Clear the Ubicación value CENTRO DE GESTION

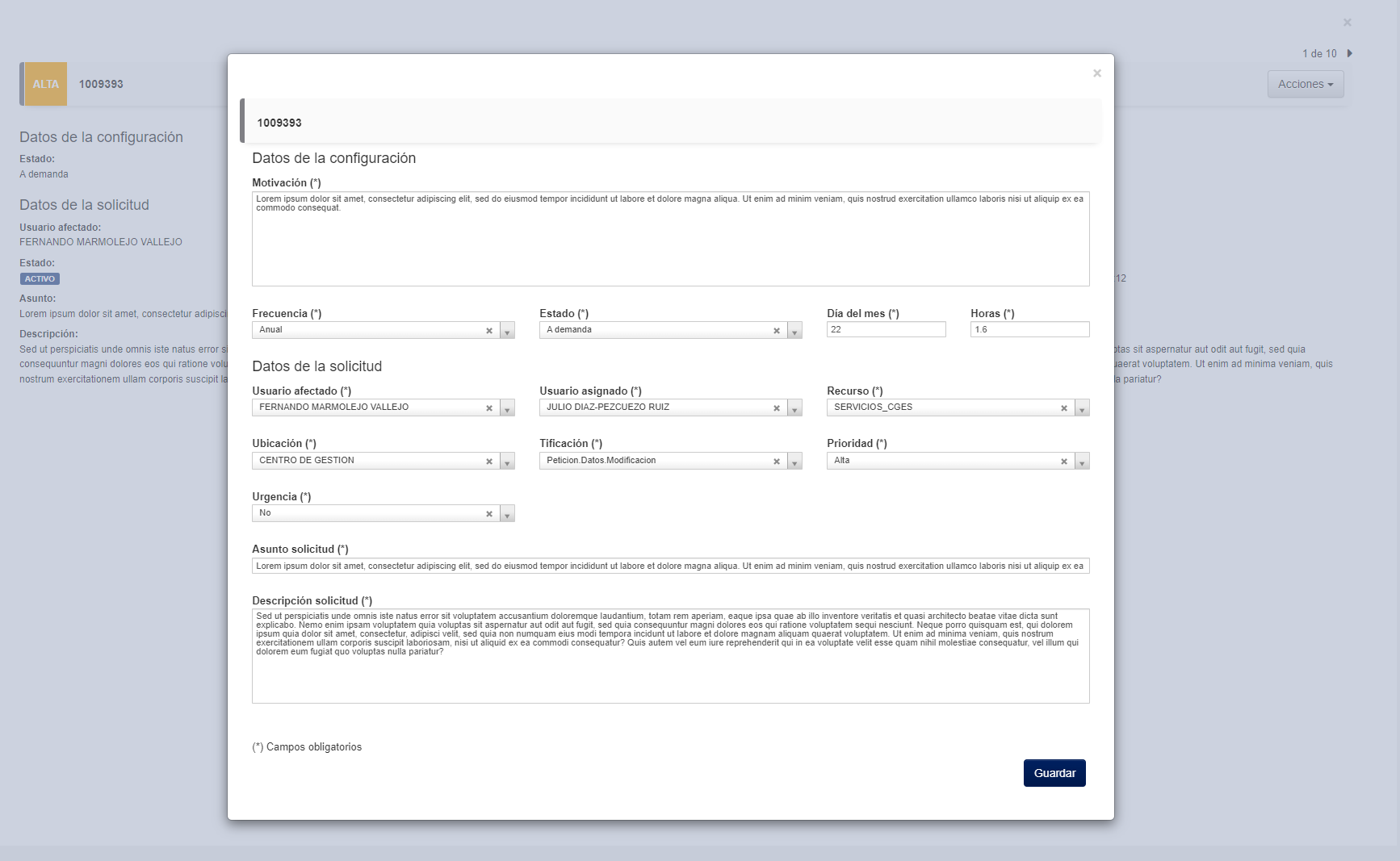pyautogui.click(x=489, y=462)
